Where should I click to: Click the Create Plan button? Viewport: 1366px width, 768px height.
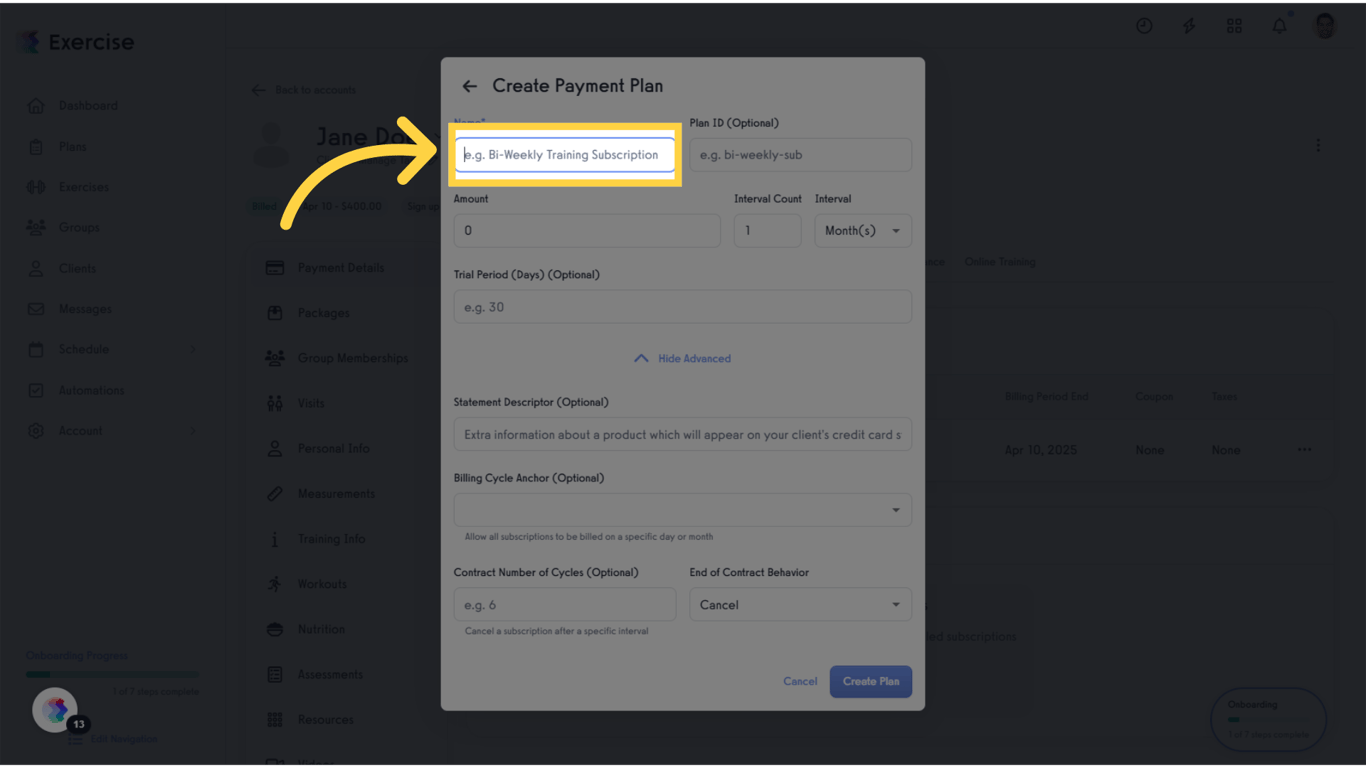870,682
